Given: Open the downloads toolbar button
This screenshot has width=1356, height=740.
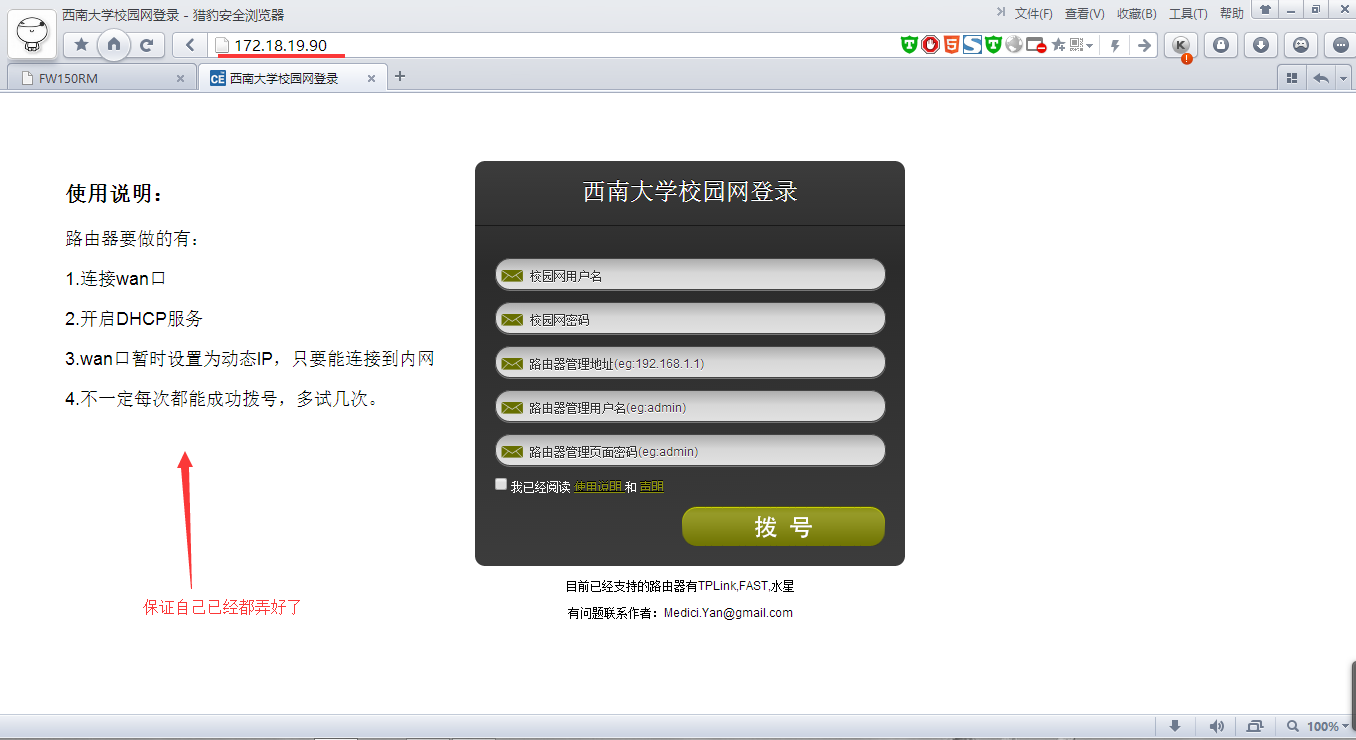Looking at the screenshot, I should pos(1261,45).
